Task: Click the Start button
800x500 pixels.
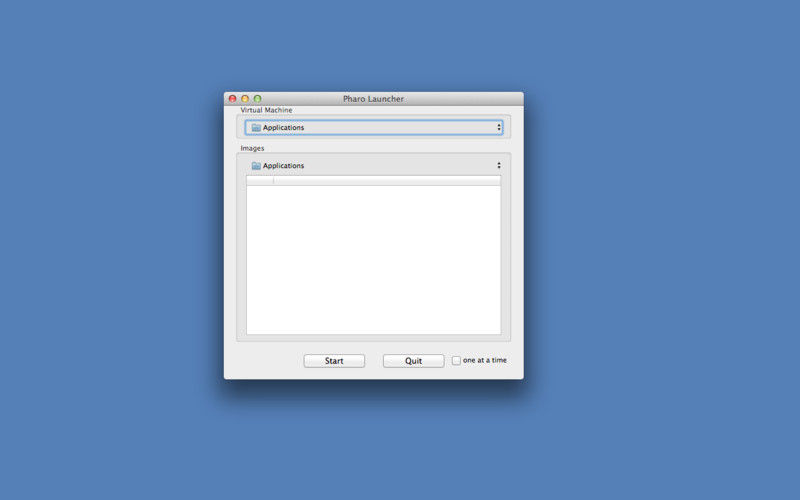Action: [x=334, y=361]
